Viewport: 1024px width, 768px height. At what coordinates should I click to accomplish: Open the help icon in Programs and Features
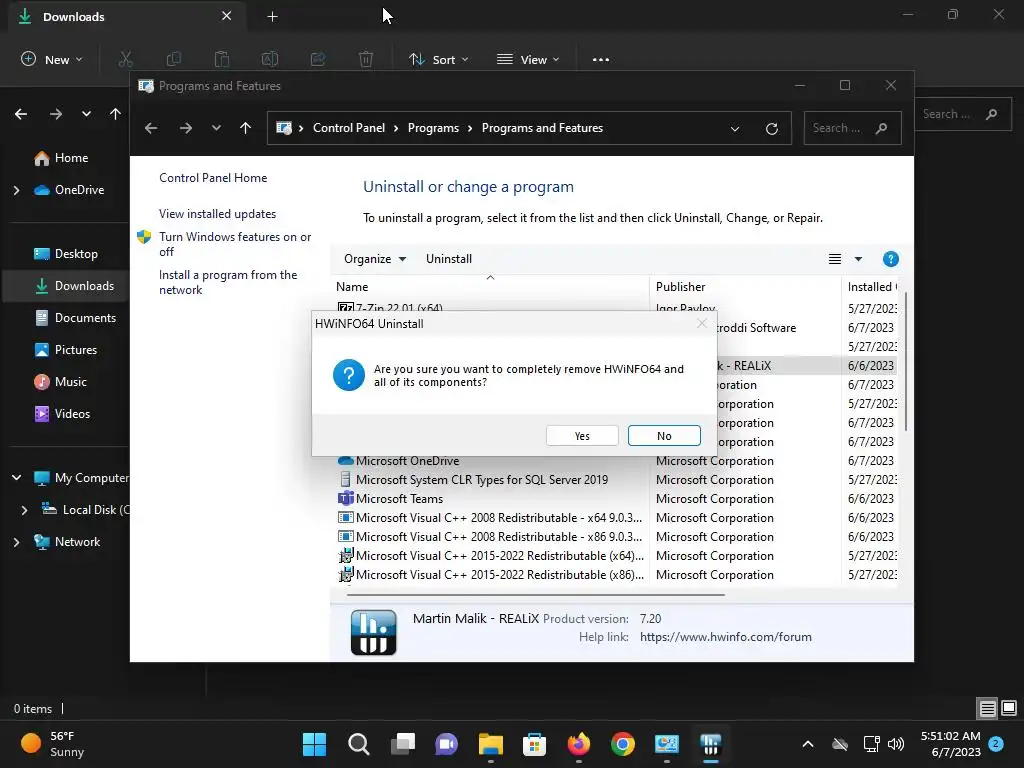click(x=890, y=259)
